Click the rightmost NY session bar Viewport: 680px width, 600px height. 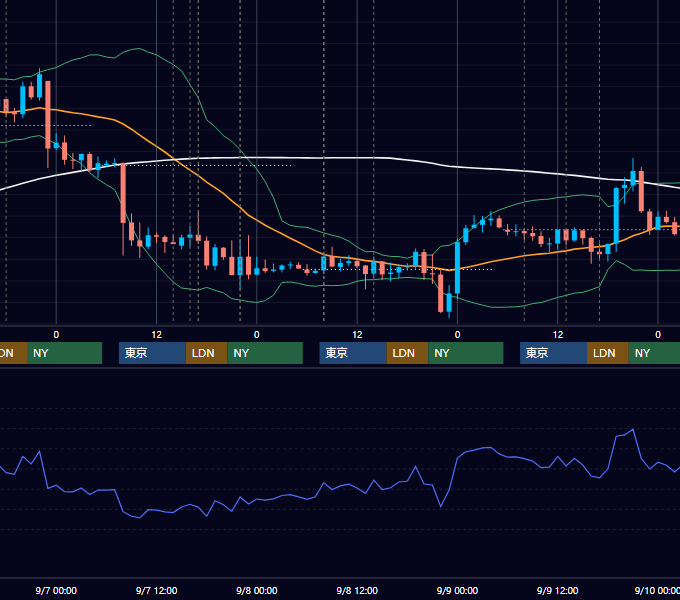pyautogui.click(x=654, y=353)
